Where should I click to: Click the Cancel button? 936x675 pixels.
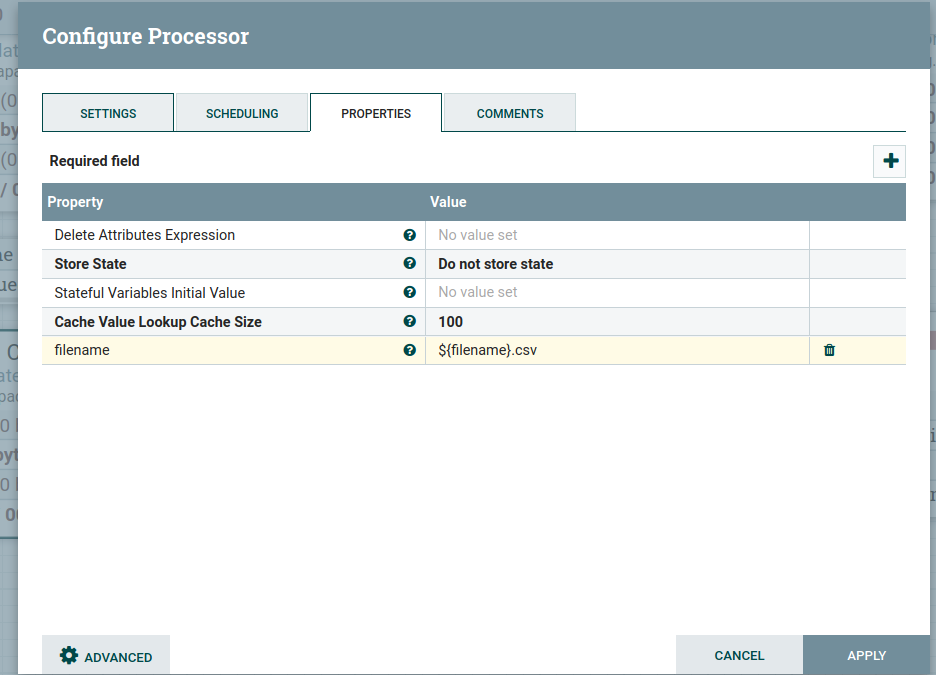[x=739, y=656]
